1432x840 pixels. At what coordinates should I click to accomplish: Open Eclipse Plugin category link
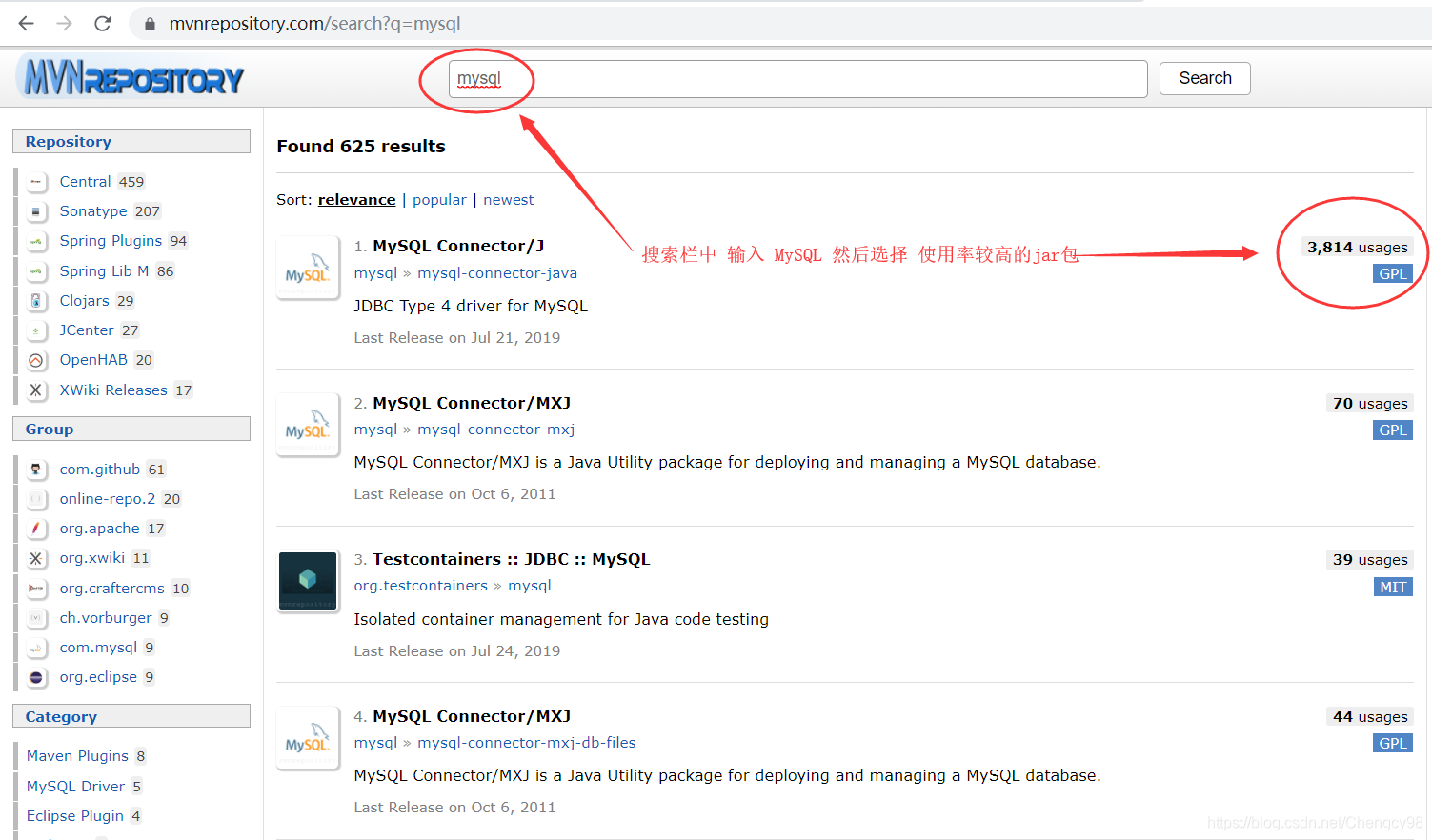[x=75, y=816]
